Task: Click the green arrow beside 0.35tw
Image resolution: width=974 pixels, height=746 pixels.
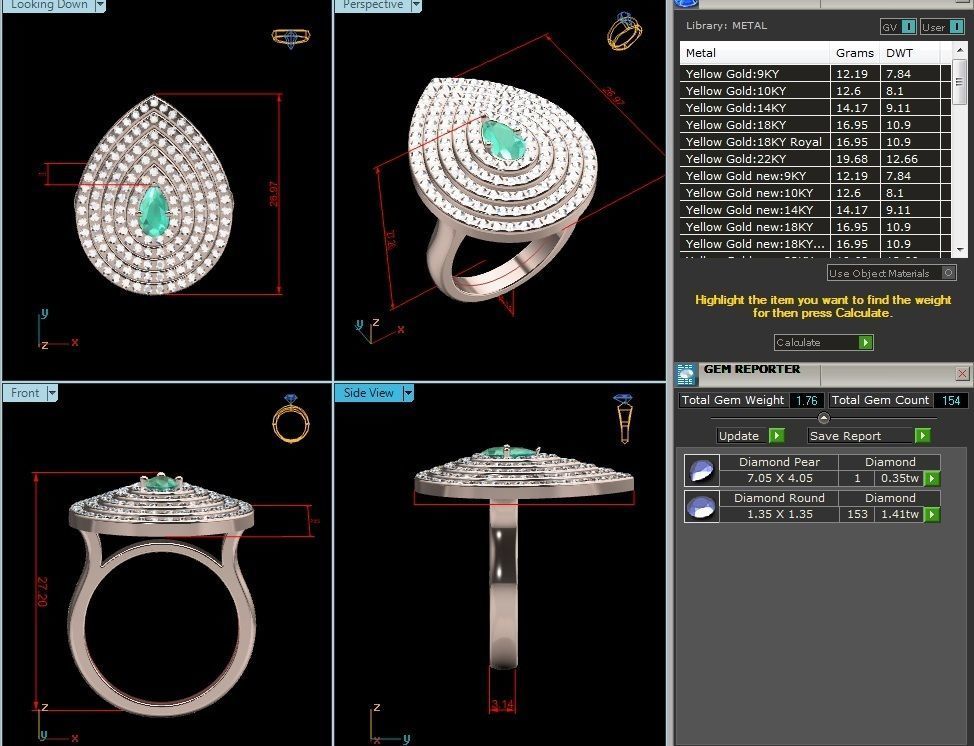Action: click(932, 478)
